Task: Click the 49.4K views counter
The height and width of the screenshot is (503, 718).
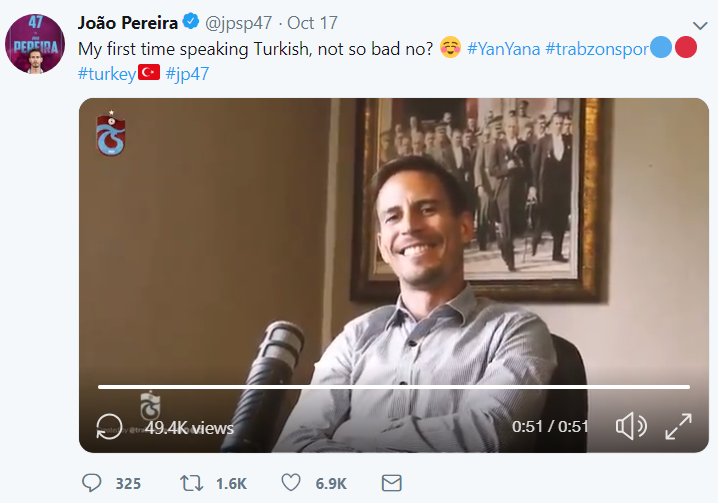Action: 189,428
